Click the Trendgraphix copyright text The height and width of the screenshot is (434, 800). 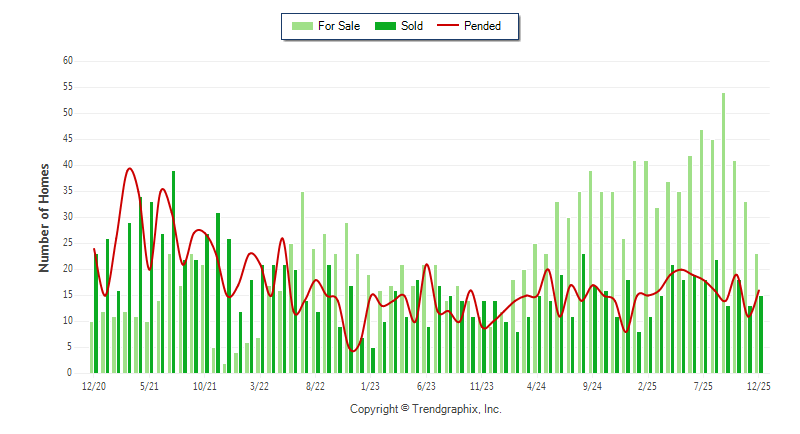tap(426, 409)
